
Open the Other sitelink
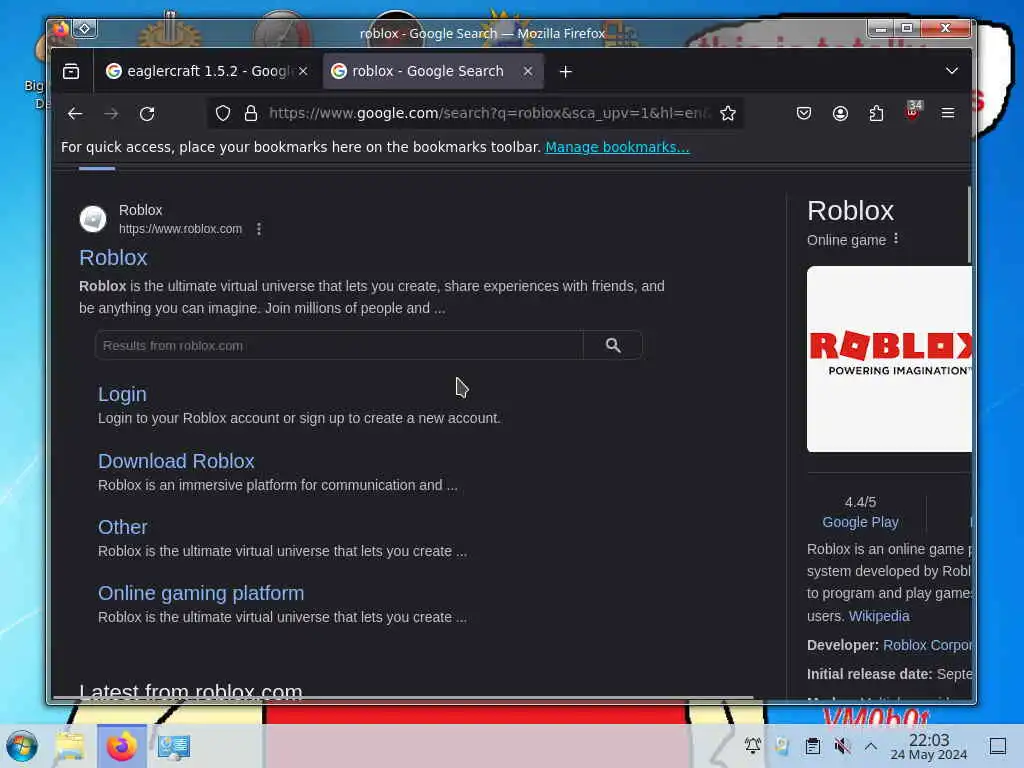(123, 527)
